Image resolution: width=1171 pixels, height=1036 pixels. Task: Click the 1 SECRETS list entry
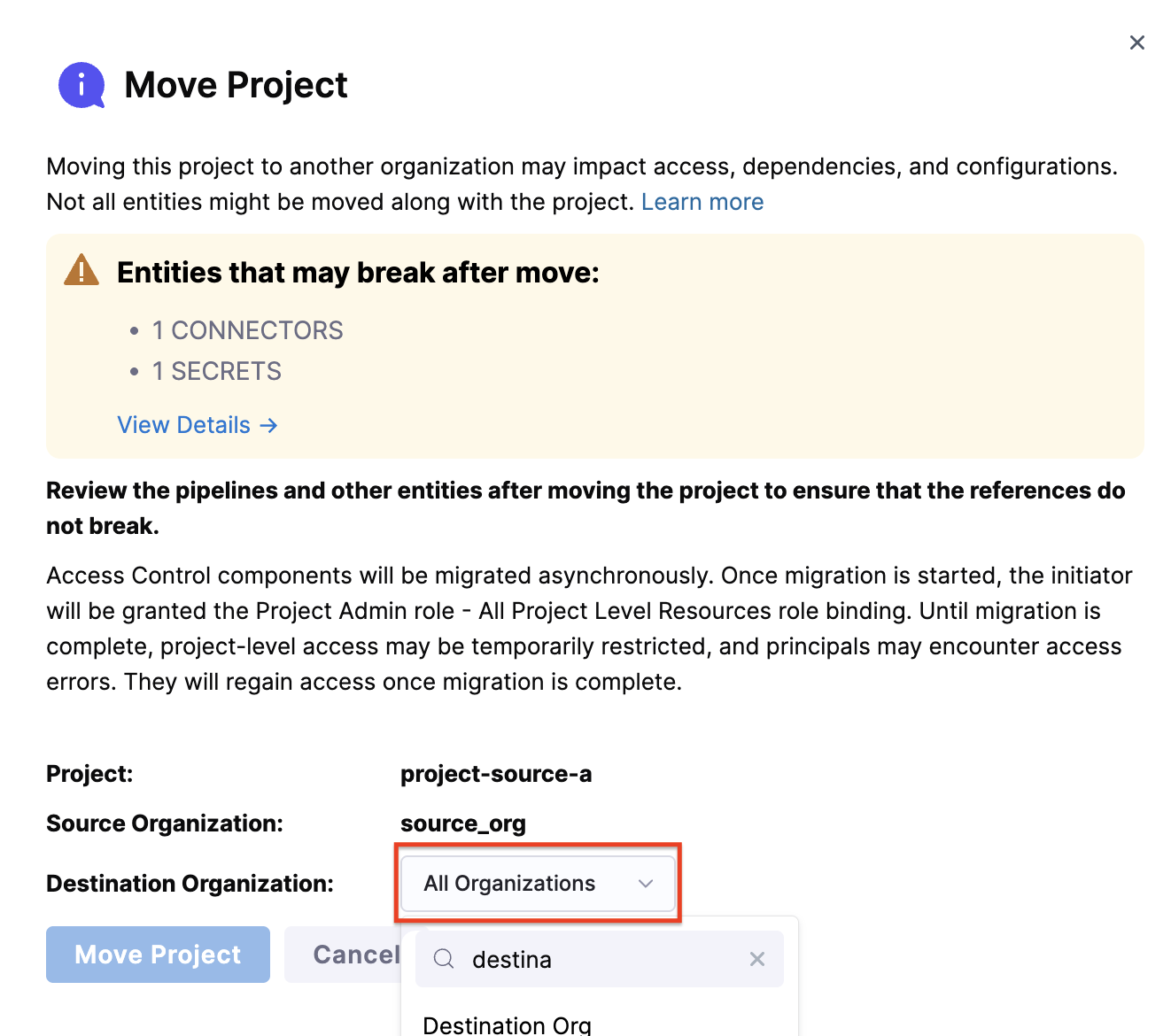coord(216,371)
